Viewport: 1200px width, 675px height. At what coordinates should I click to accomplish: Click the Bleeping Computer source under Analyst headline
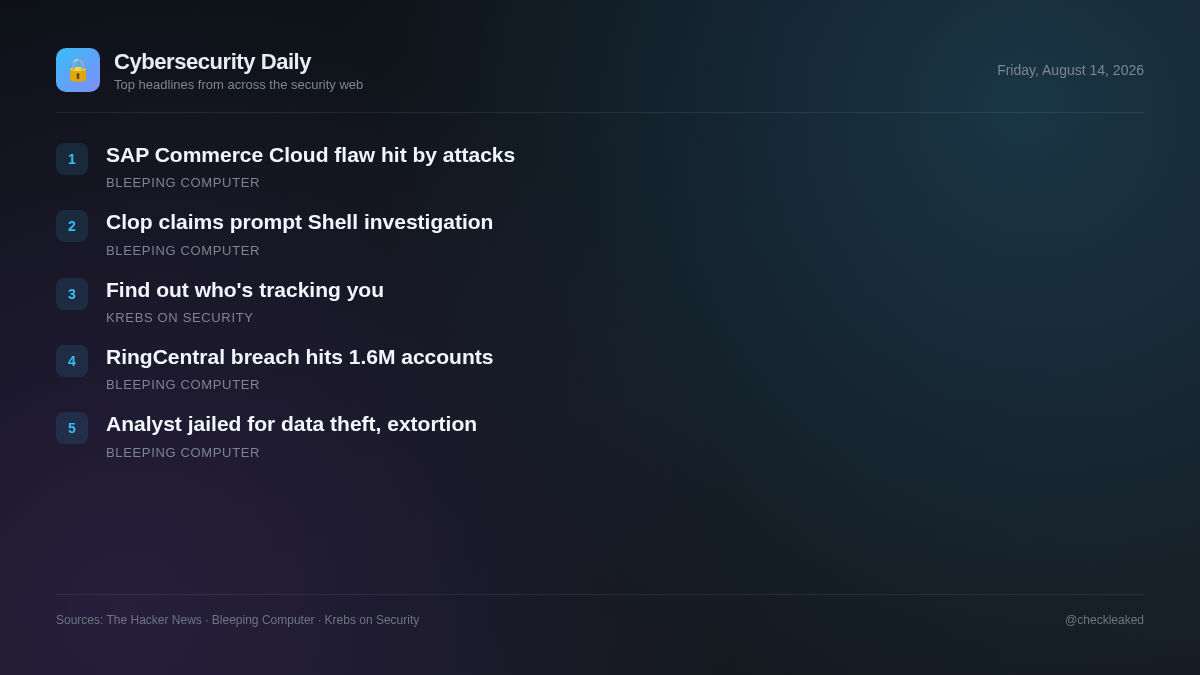[183, 453]
